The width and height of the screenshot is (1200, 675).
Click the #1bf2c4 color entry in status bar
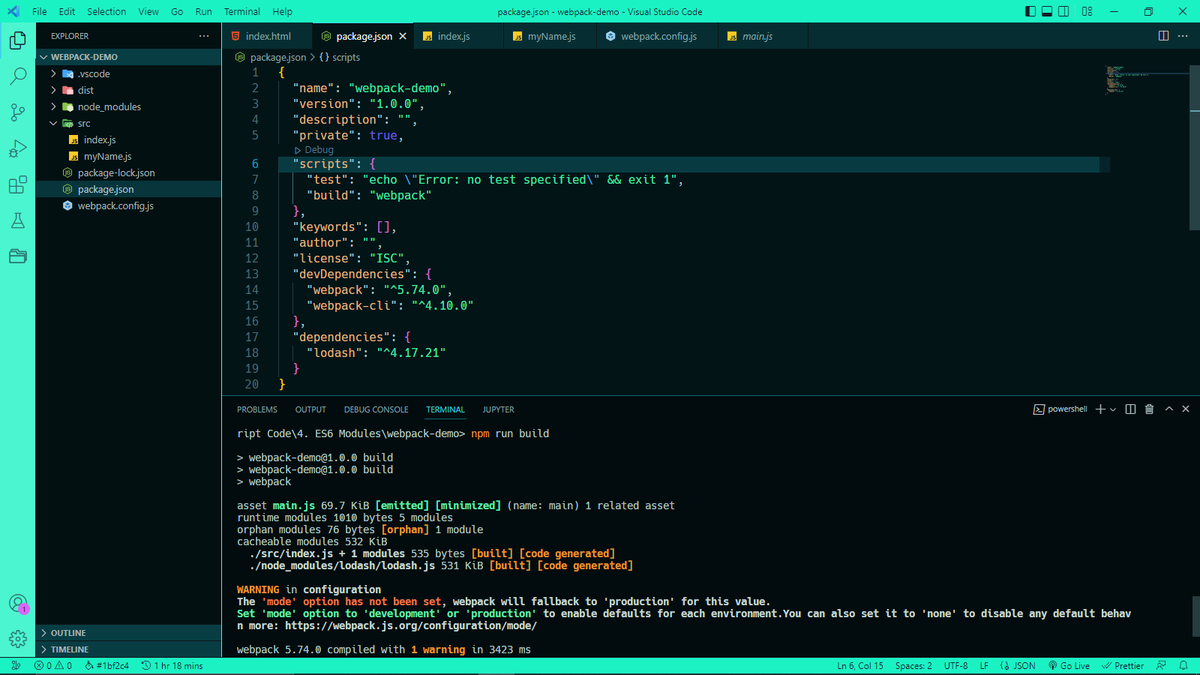[107, 666]
